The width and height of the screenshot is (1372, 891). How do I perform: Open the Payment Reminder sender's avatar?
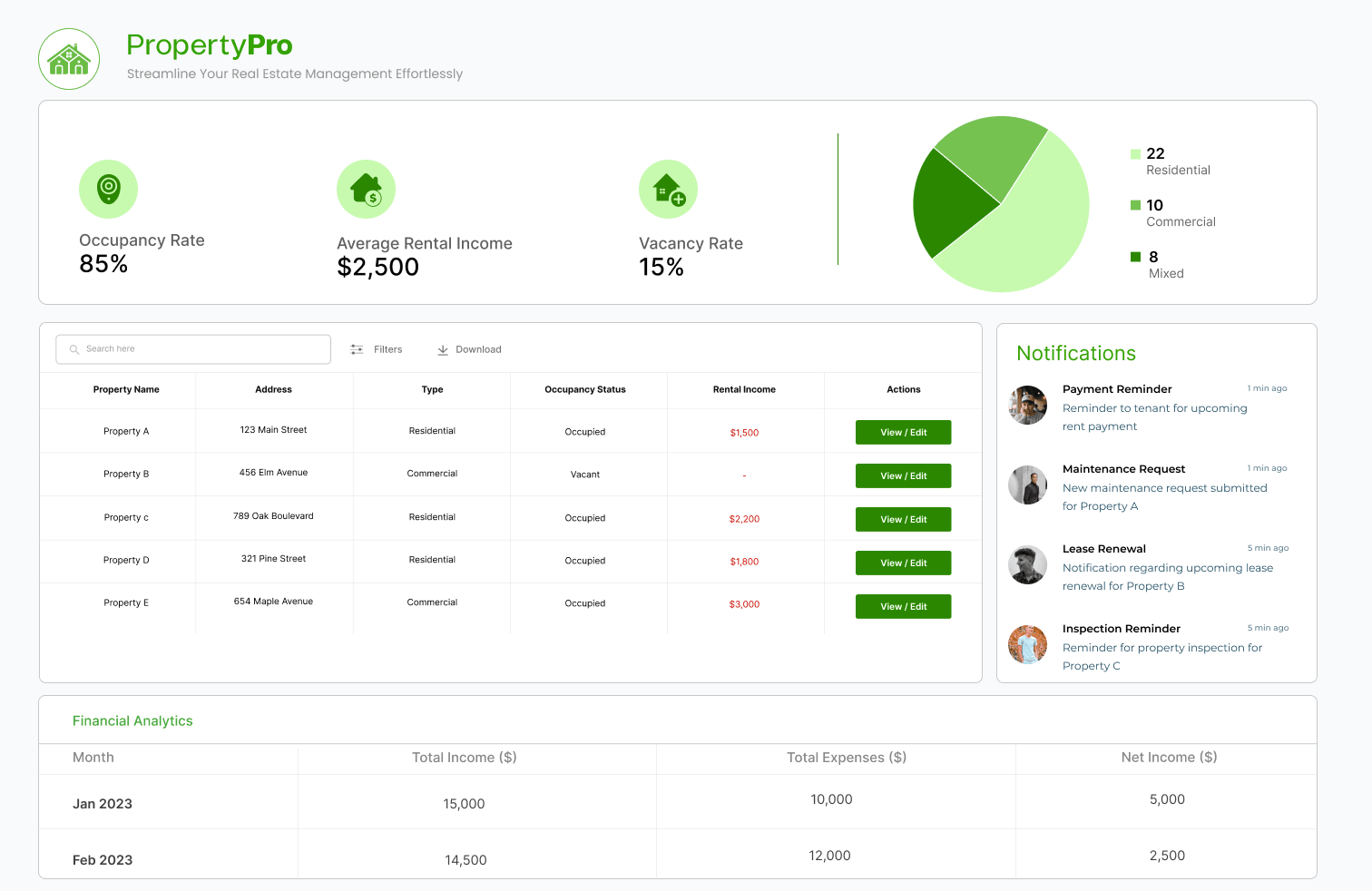point(1027,405)
